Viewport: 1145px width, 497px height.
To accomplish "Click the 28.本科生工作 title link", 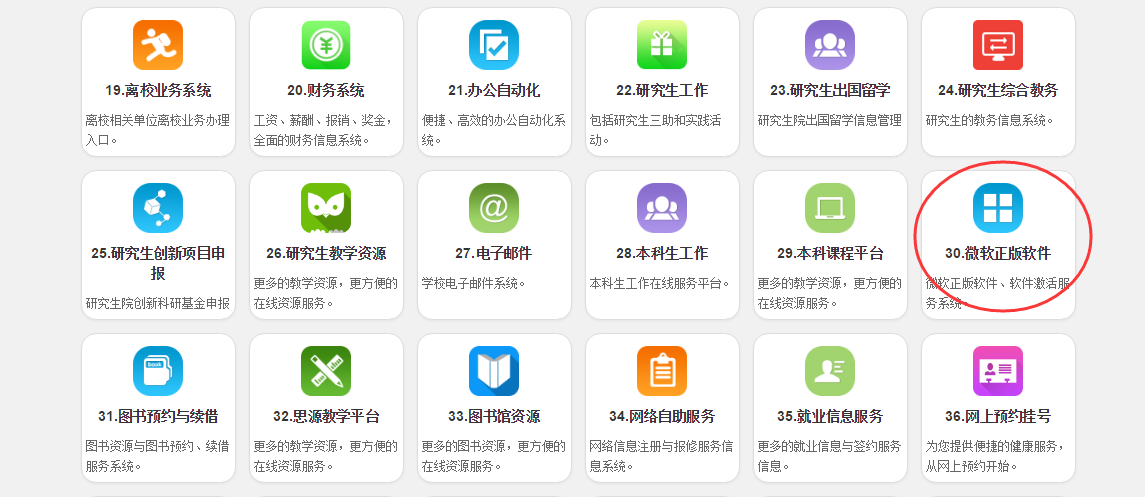I will (662, 254).
